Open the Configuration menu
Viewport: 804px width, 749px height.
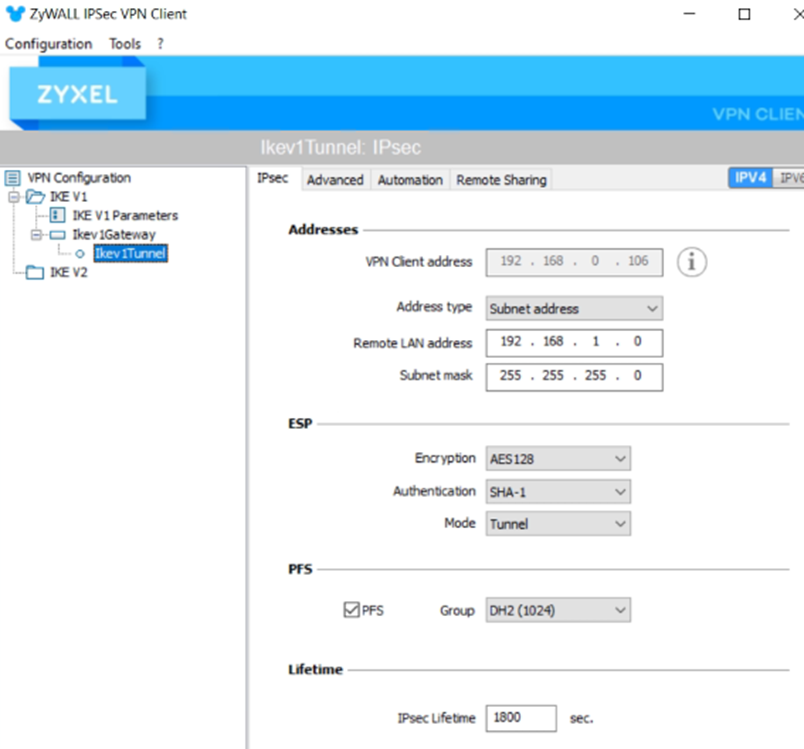[48, 44]
